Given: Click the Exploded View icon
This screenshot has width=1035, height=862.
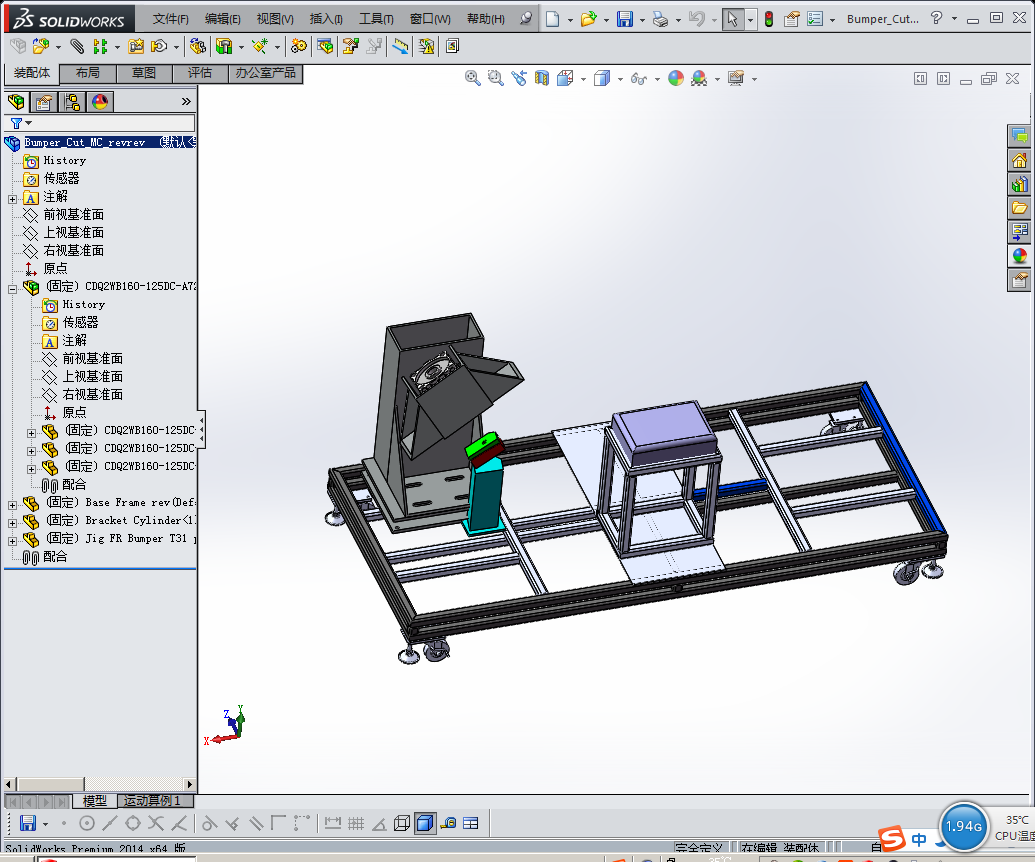Looking at the screenshot, I should tap(351, 46).
